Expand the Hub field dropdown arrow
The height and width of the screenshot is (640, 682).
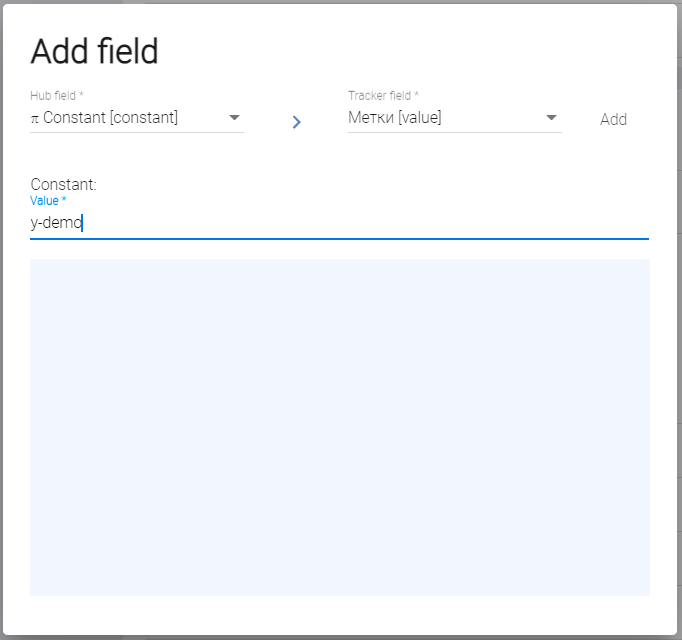coord(234,118)
